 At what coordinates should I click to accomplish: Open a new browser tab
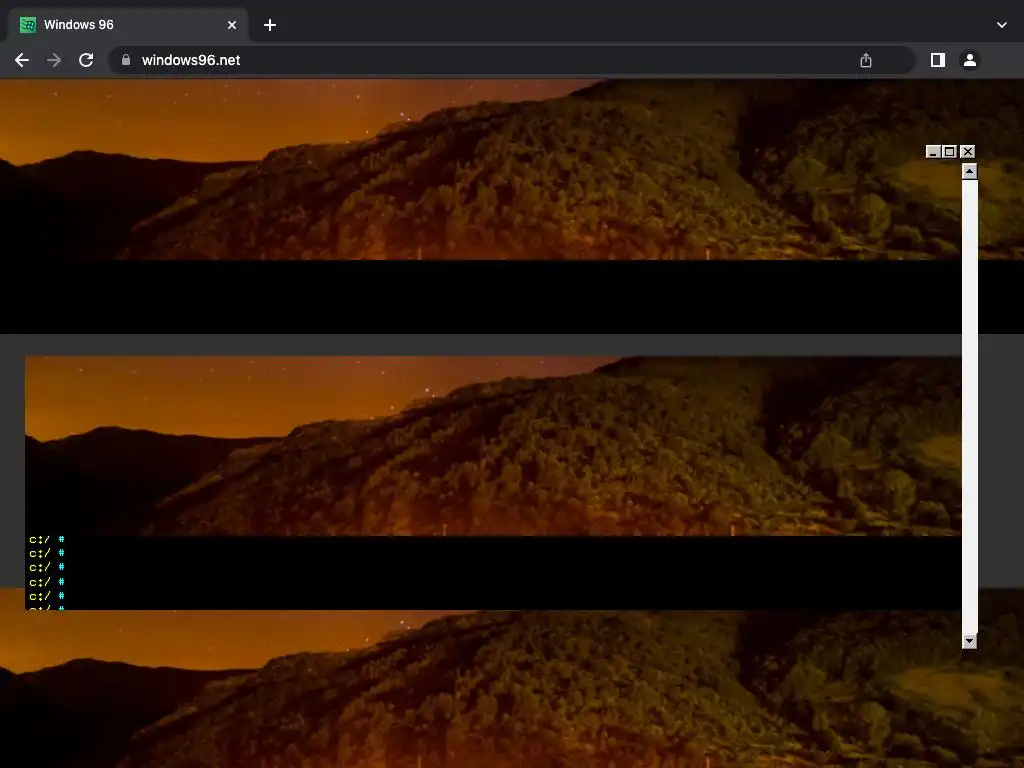click(270, 25)
